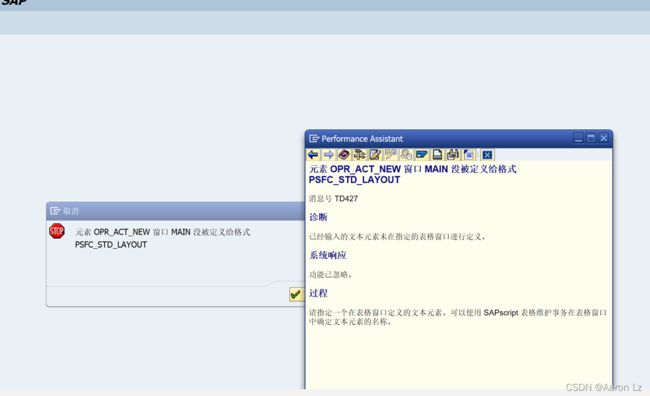Viewport: 650px width, 396px height.
Task: Click the red STOP error icon
Action: pyautogui.click(x=57, y=231)
